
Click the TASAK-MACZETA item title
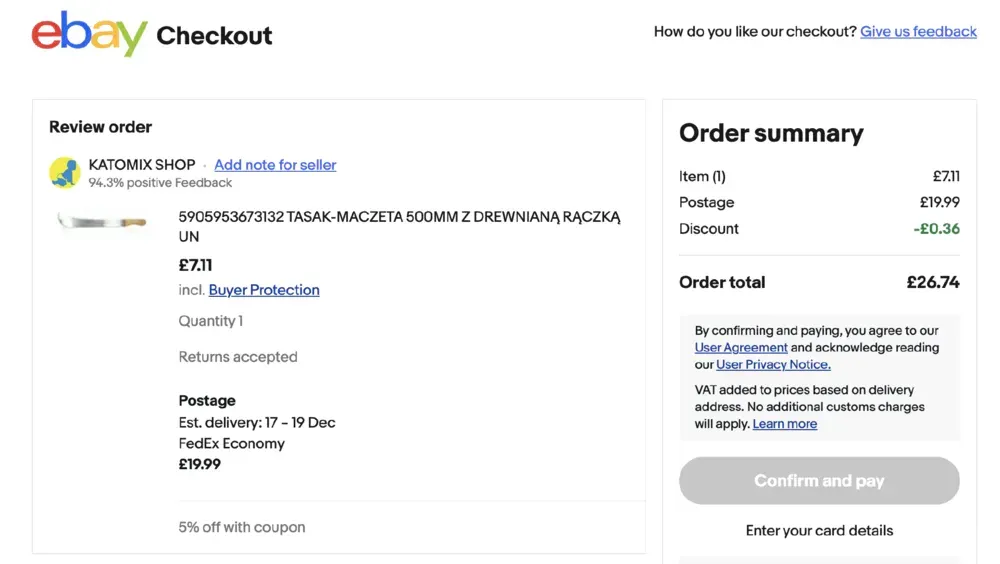coord(399,226)
